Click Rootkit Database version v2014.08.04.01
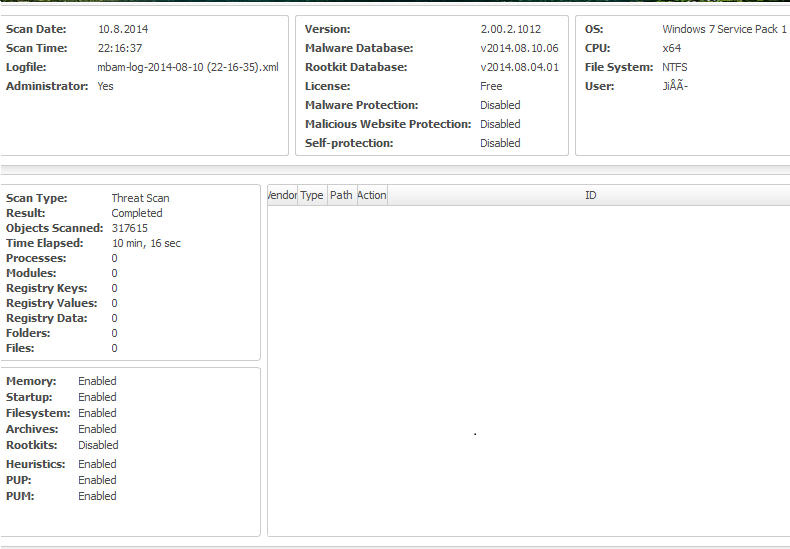 519,67
